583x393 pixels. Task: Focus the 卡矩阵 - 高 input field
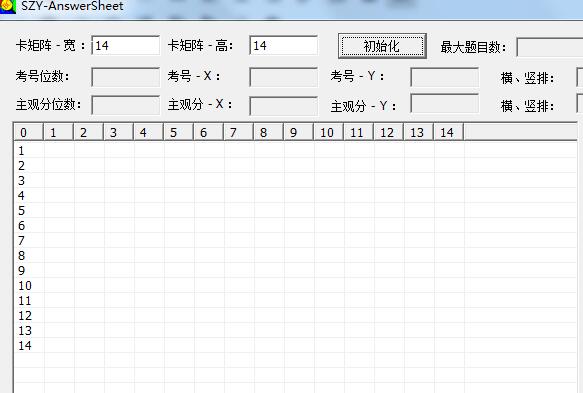[284, 45]
